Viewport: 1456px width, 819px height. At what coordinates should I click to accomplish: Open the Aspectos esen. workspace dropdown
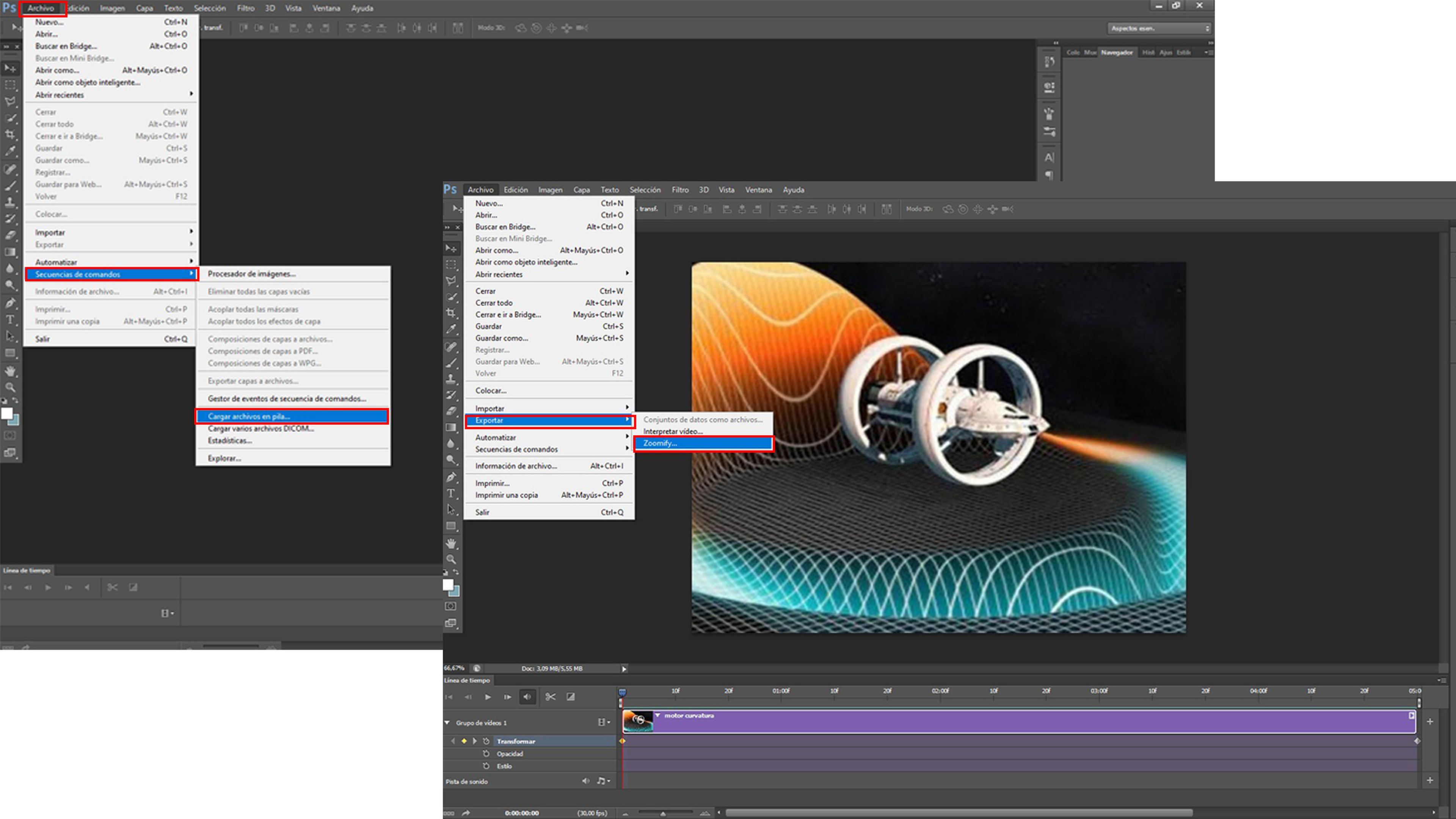pos(1159,28)
